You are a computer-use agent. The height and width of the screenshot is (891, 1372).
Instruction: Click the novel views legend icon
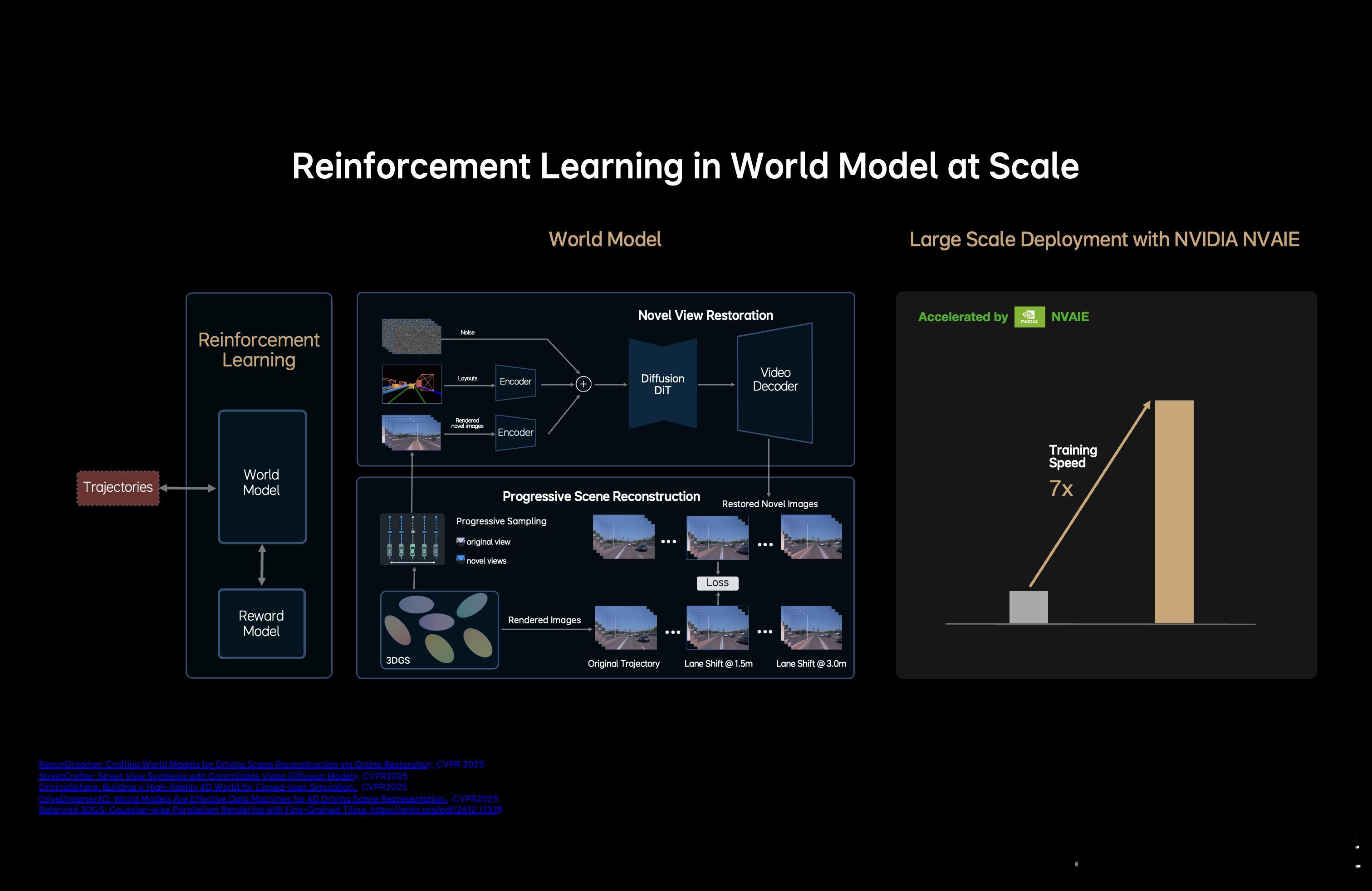pyautogui.click(x=460, y=559)
